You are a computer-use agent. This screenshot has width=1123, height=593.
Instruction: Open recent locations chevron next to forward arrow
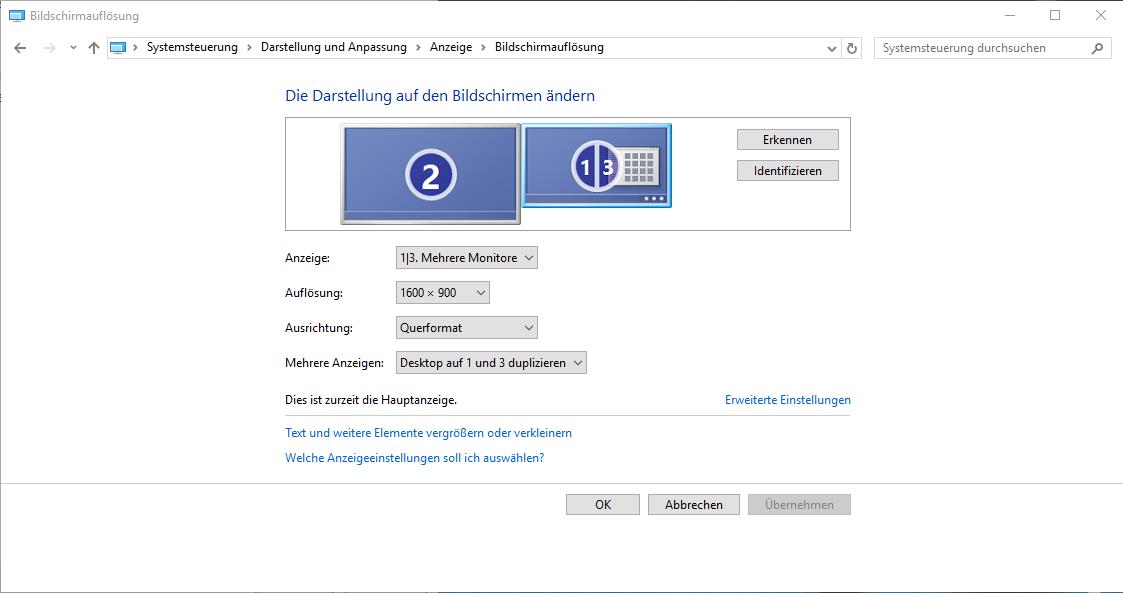tap(73, 48)
